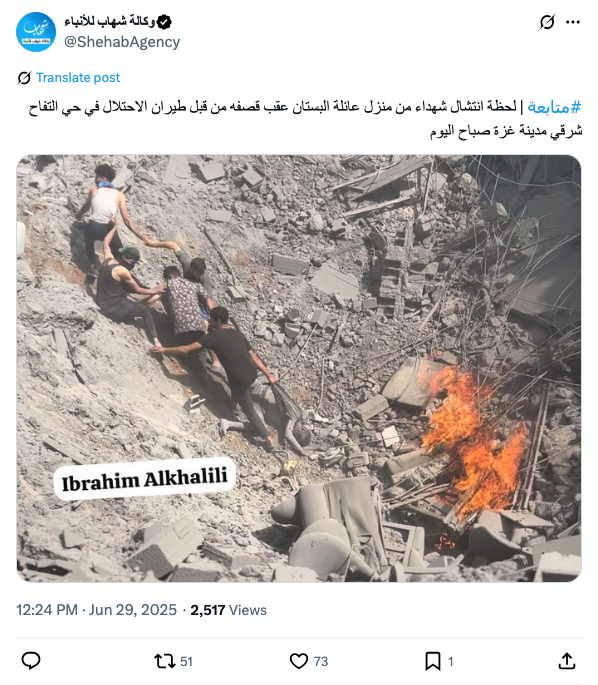Viewport: 598px width, 685px height.
Task: Open the three-dot more options menu
Action: (573, 22)
